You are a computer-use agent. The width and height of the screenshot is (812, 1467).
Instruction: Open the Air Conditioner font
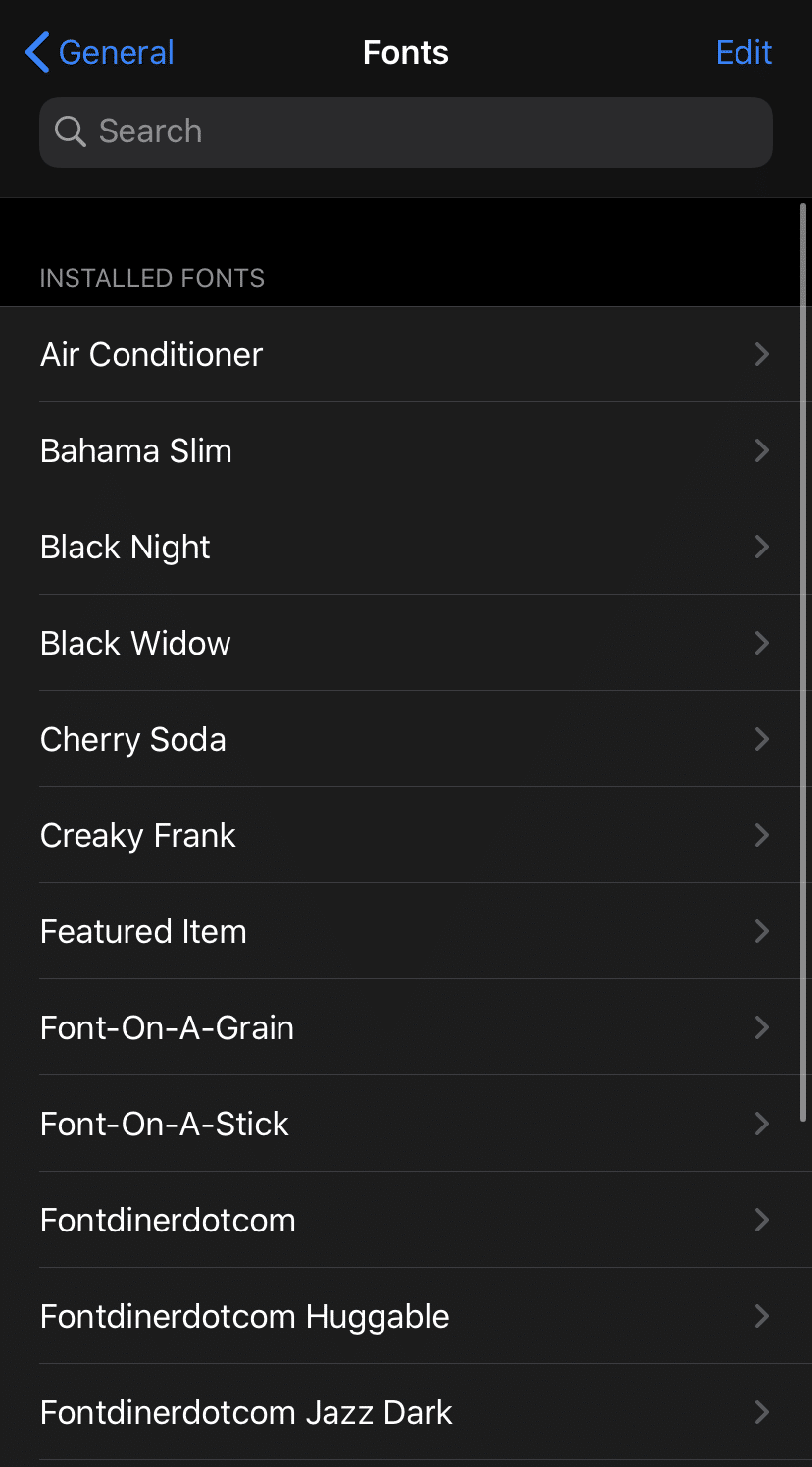click(x=152, y=354)
